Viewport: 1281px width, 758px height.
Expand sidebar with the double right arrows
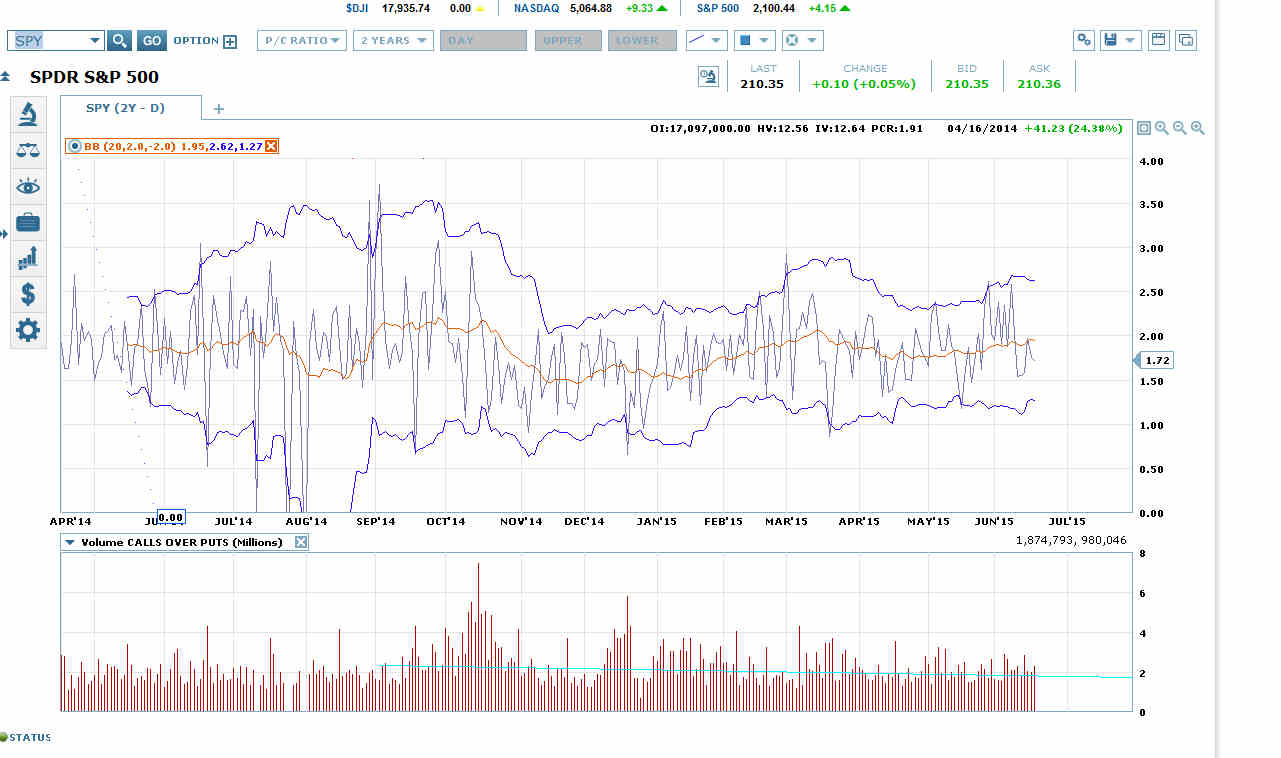[x=4, y=234]
